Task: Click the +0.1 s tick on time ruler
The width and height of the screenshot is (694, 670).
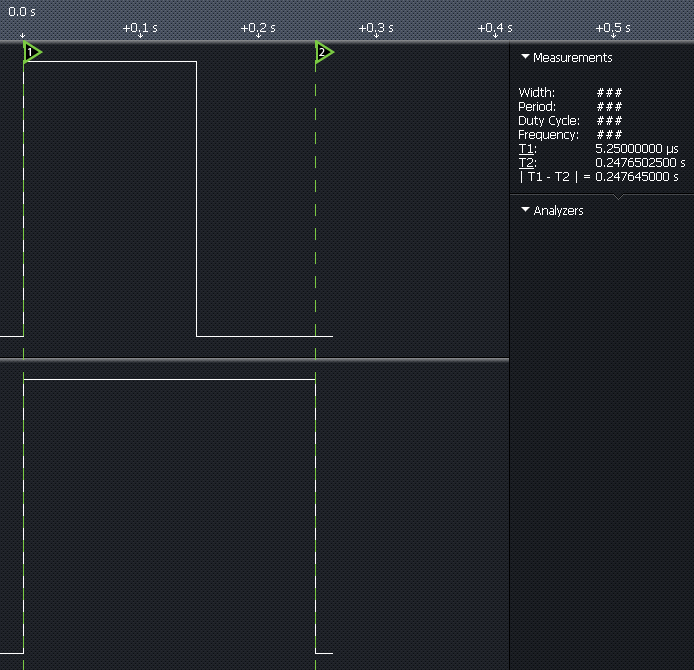Action: 140,29
